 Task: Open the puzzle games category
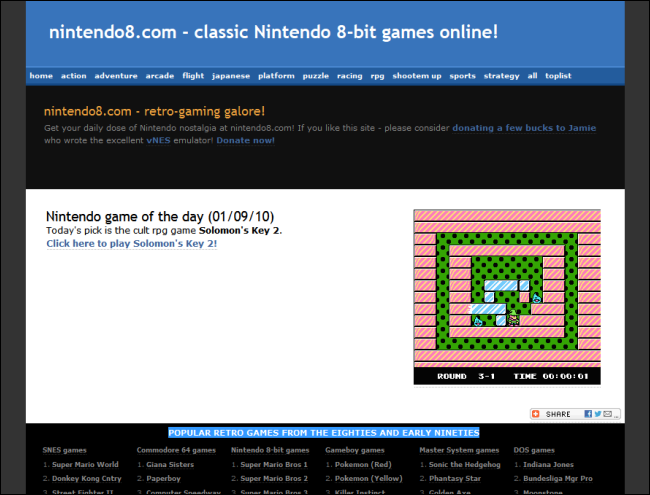[x=315, y=76]
